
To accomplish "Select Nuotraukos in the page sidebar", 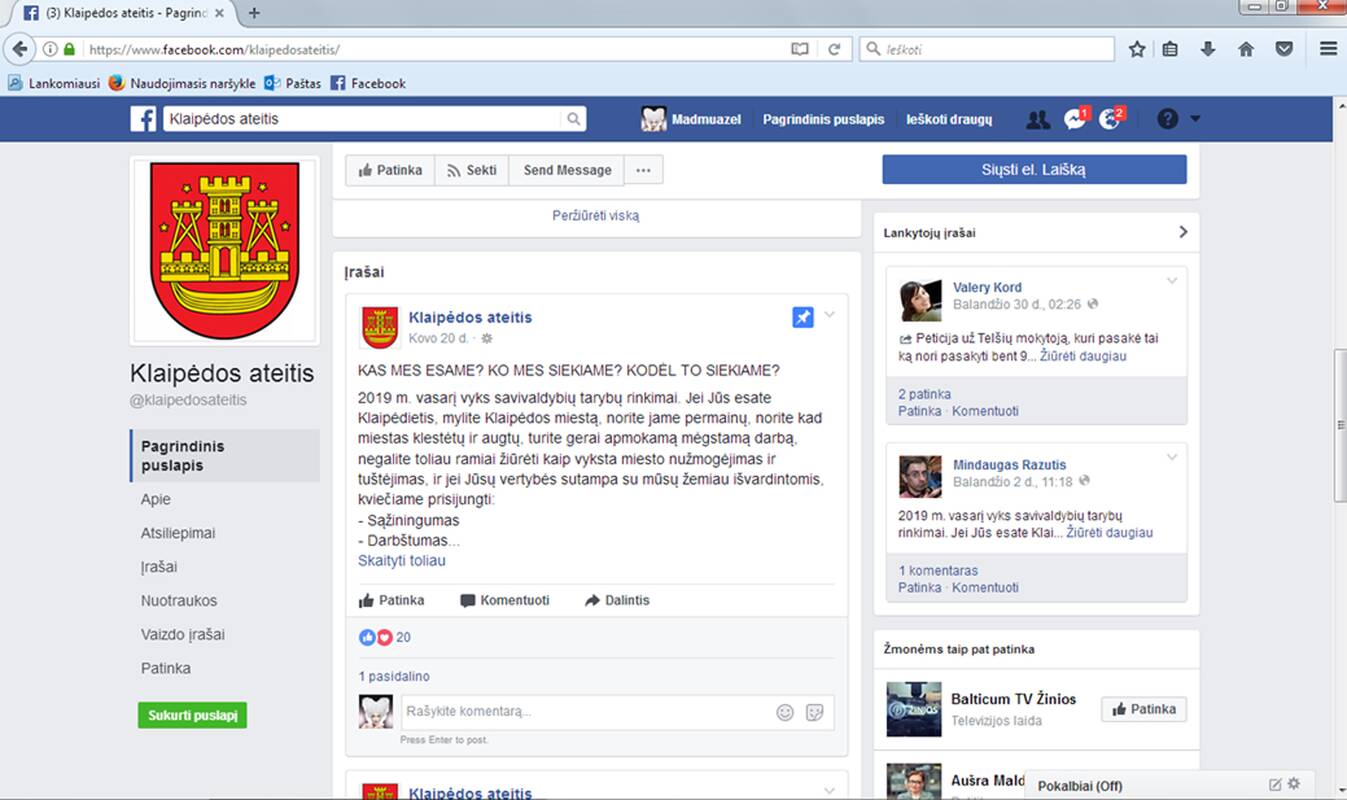I will click(179, 601).
